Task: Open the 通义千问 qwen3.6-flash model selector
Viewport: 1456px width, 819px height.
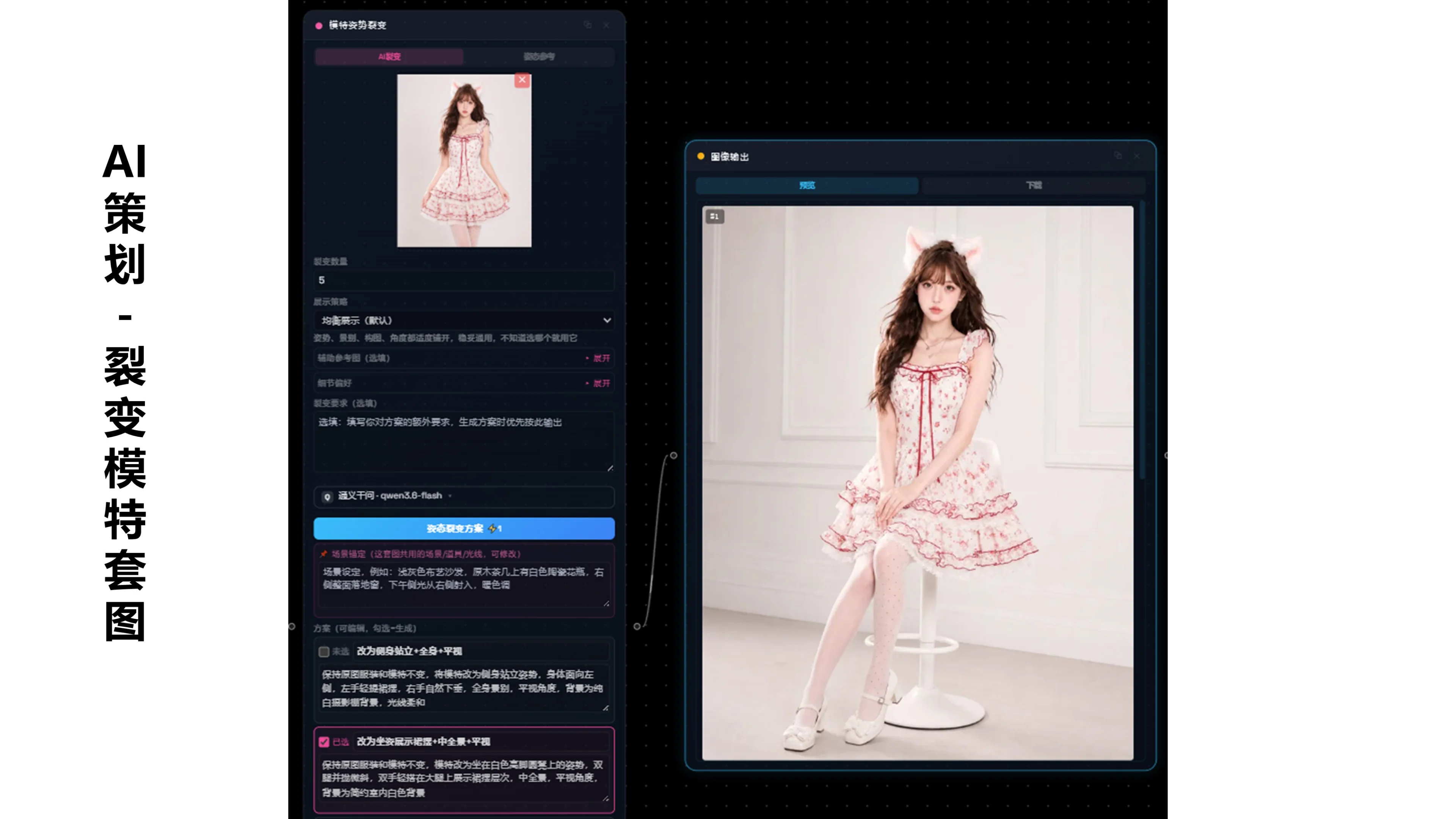Action: [x=464, y=496]
